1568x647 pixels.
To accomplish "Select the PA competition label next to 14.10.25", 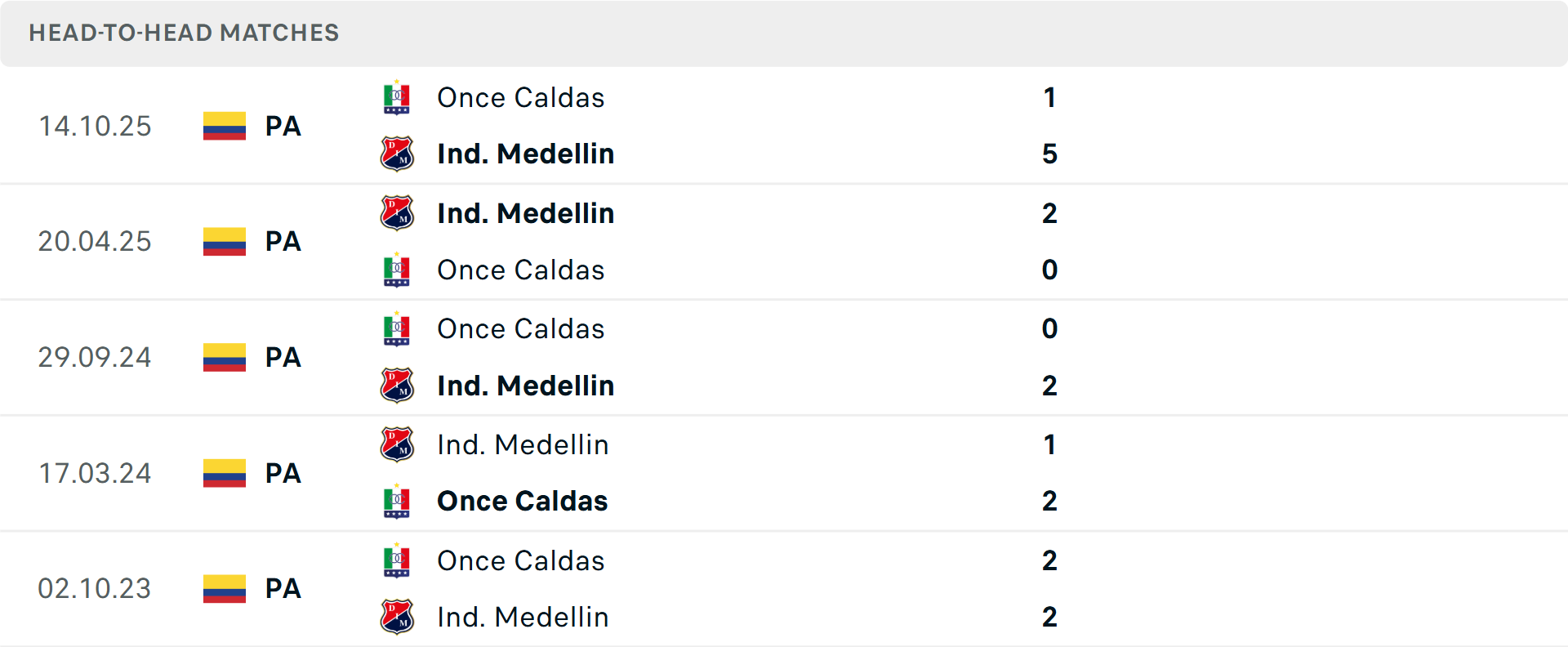I will click(x=283, y=127).
